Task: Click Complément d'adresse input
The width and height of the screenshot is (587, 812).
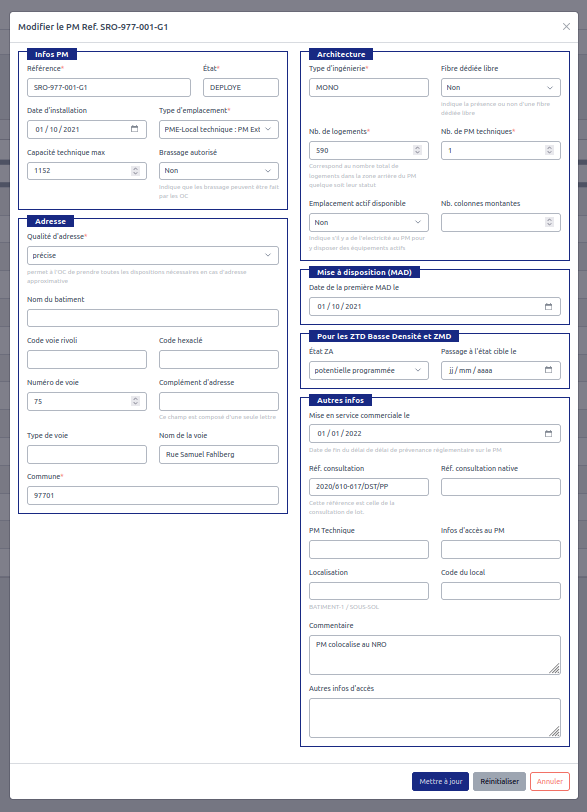Action: point(218,401)
